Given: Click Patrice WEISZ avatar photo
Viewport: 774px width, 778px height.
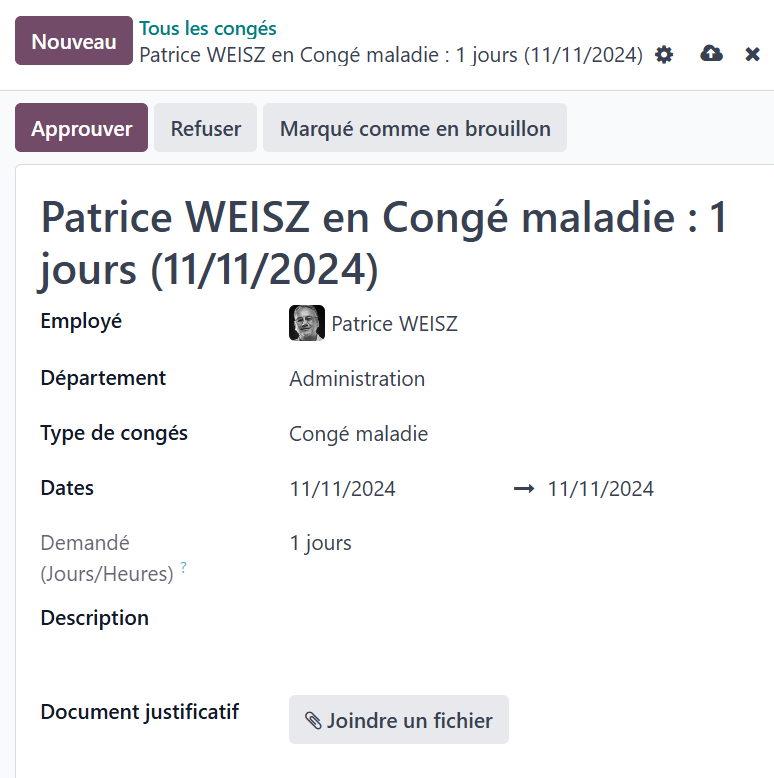Looking at the screenshot, I should tap(307, 323).
